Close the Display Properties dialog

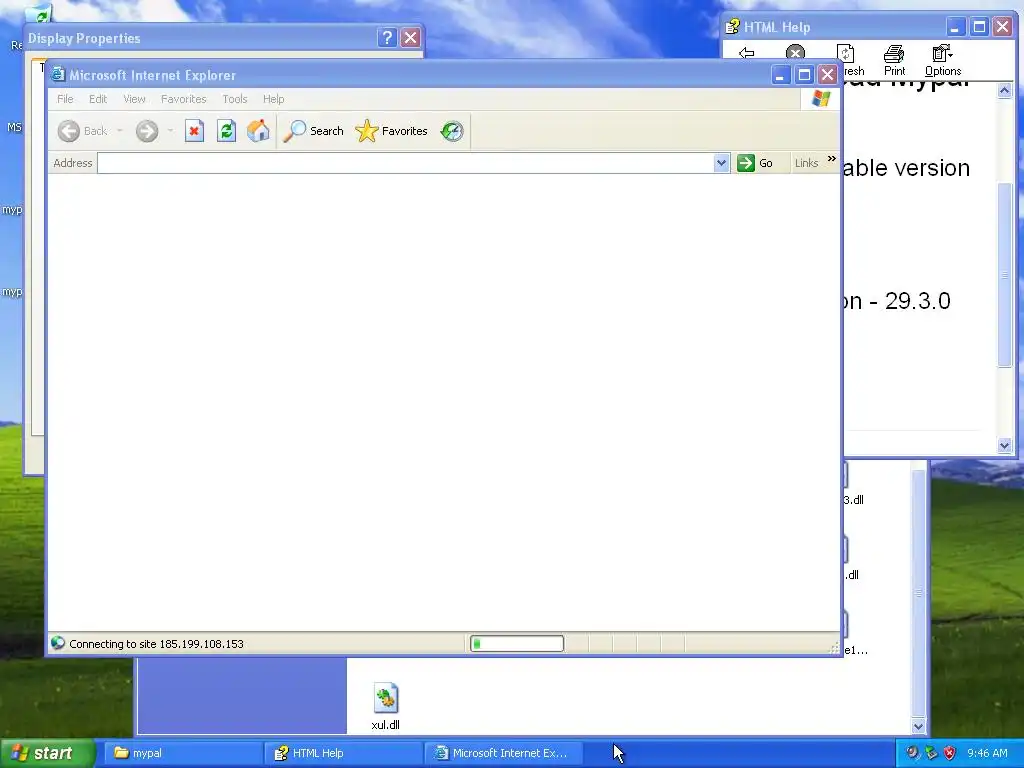pyautogui.click(x=410, y=37)
